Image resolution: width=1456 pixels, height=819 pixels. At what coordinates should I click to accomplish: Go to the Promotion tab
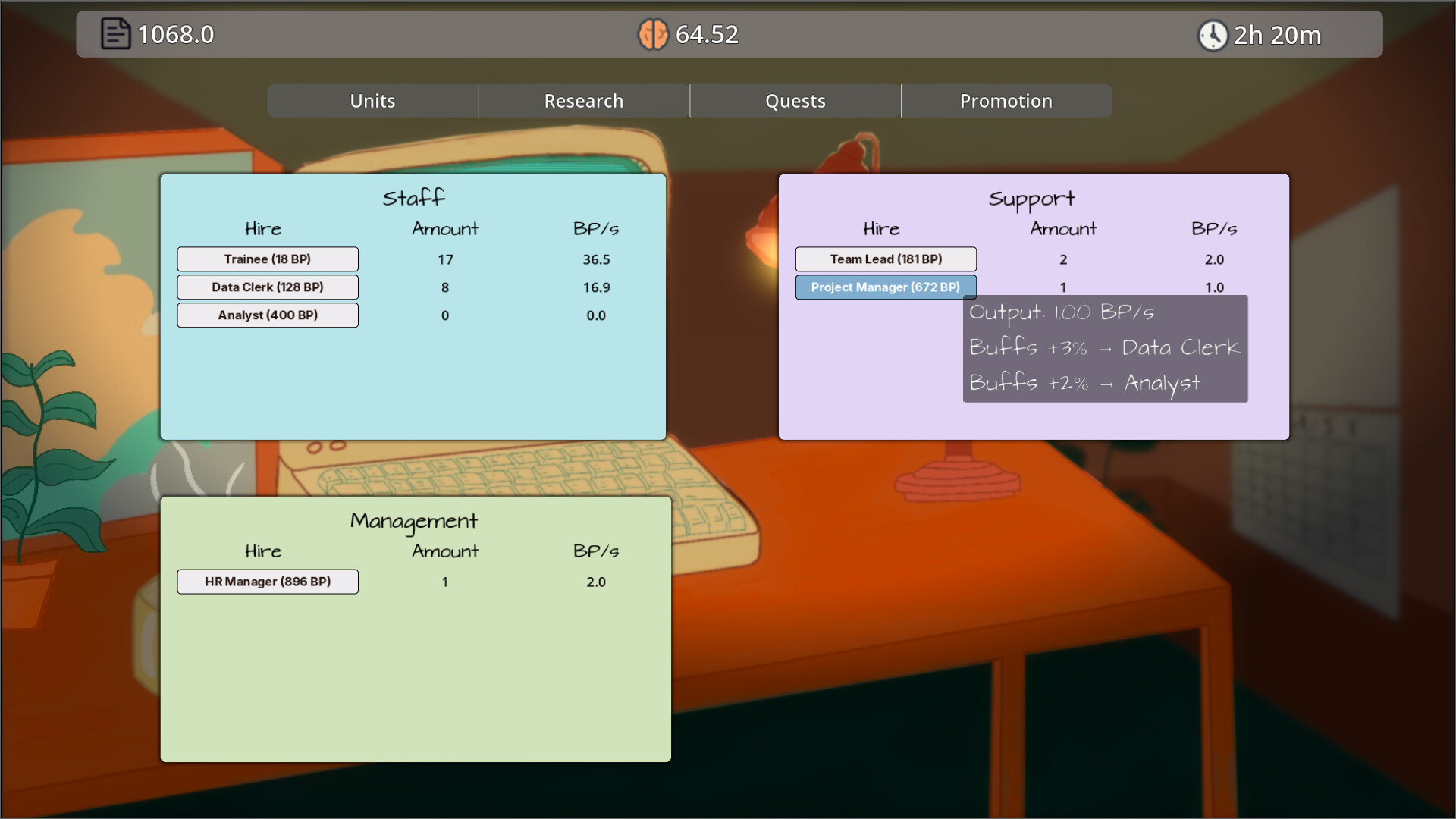(1006, 101)
